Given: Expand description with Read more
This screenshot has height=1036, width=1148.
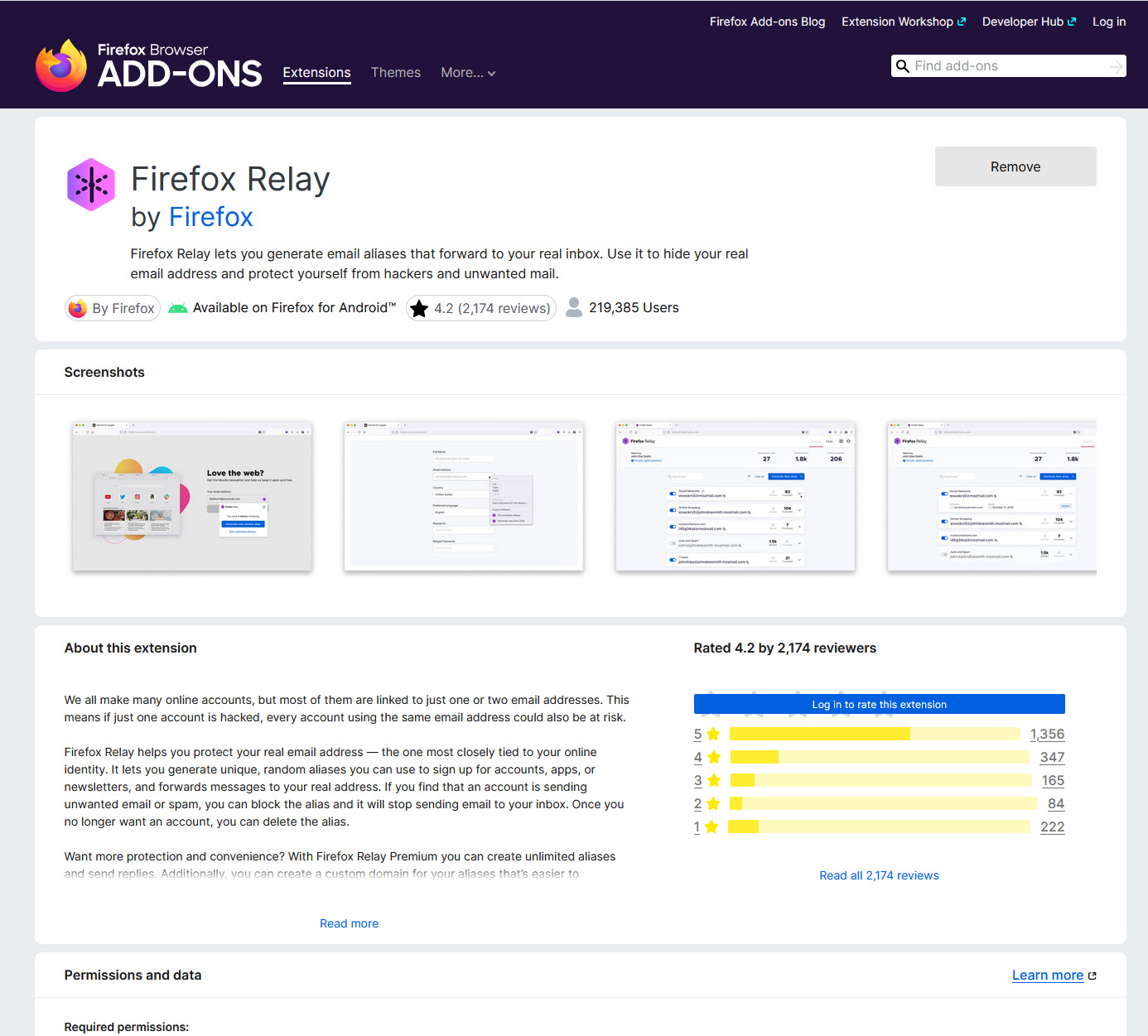Looking at the screenshot, I should coord(349,923).
